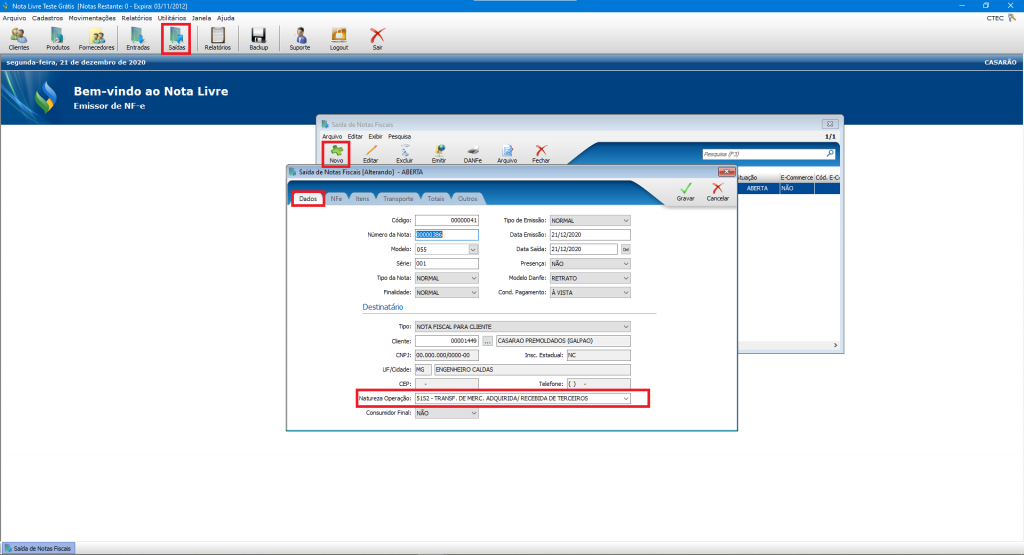1024x555 pixels.
Task: Click the Saídas toolbar icon
Action: [x=176, y=38]
